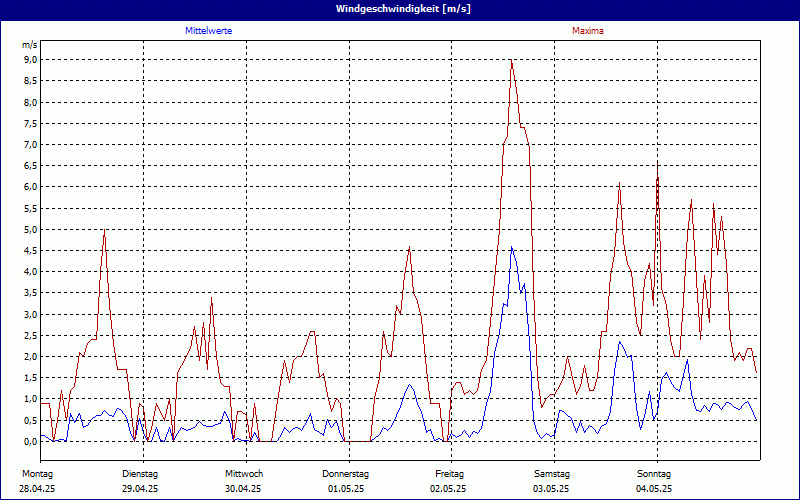Screen dimensions: 800x500
Task: Click the 4,0 y-axis value
Action: (30, 271)
